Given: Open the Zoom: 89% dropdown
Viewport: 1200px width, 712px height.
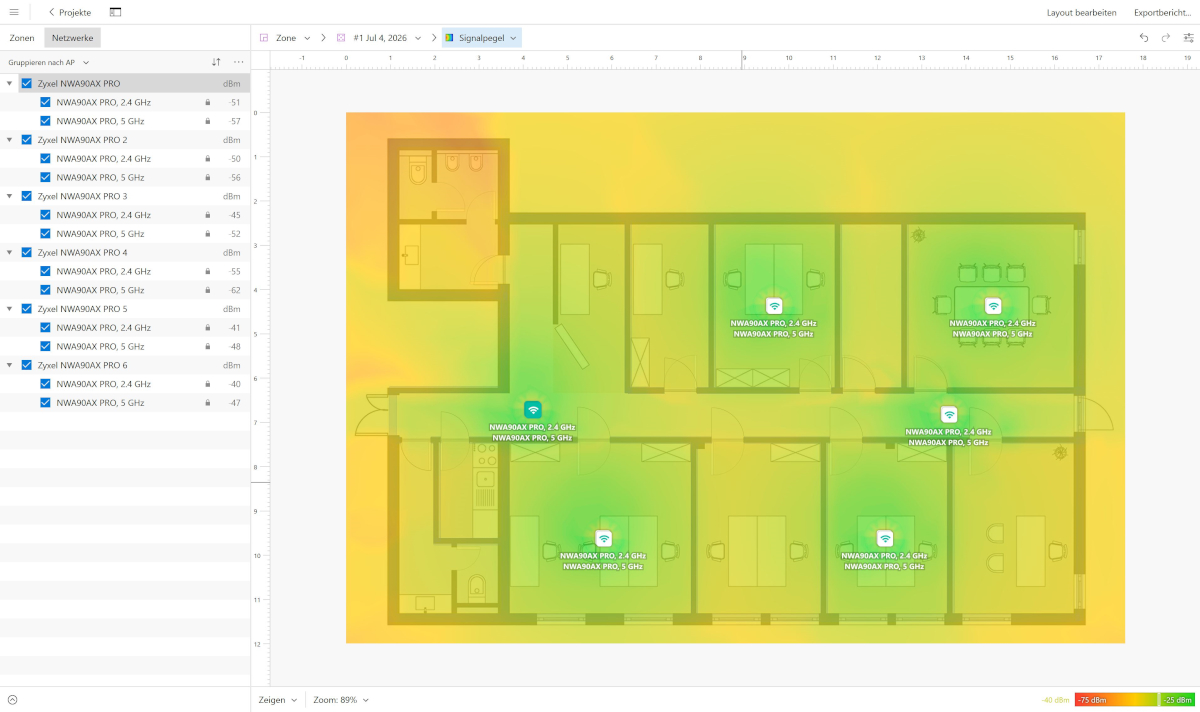Looking at the screenshot, I should (x=341, y=700).
